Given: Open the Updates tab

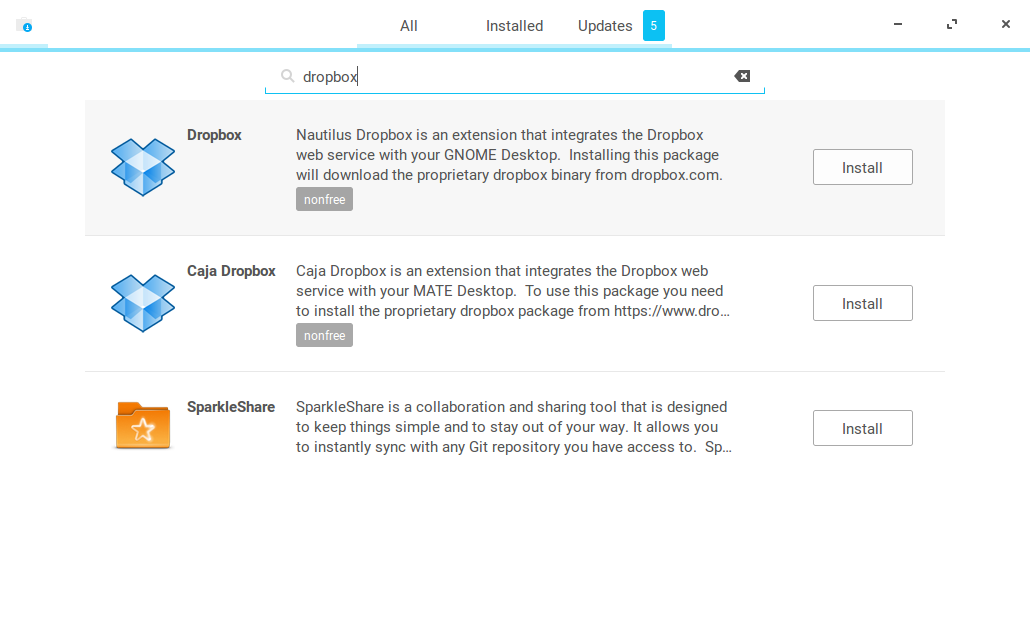Looking at the screenshot, I should click(605, 26).
